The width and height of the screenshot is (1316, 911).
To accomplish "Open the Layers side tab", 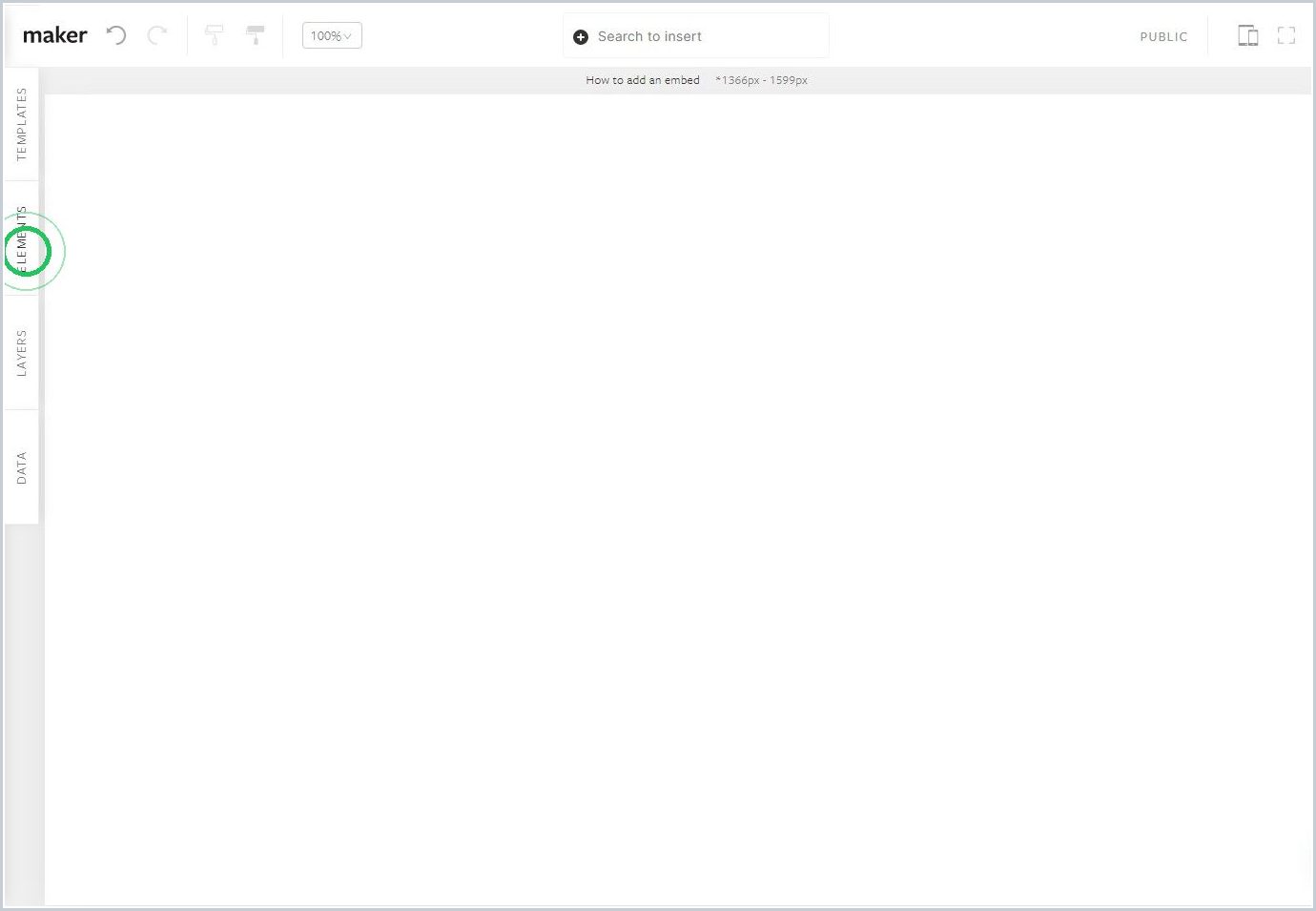I will pos(21,353).
